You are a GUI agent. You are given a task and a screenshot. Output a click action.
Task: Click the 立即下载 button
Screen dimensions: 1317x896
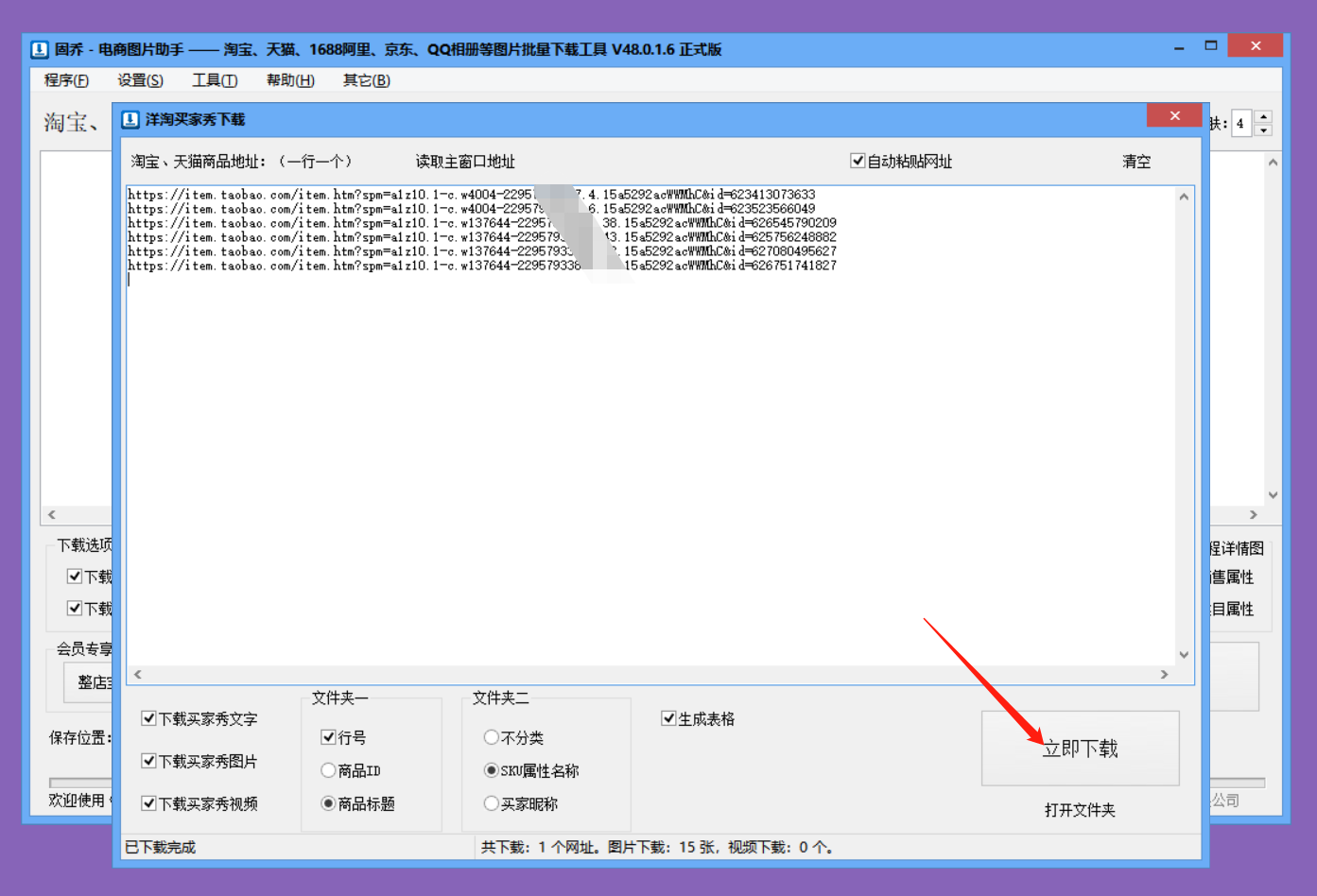click(x=1081, y=749)
